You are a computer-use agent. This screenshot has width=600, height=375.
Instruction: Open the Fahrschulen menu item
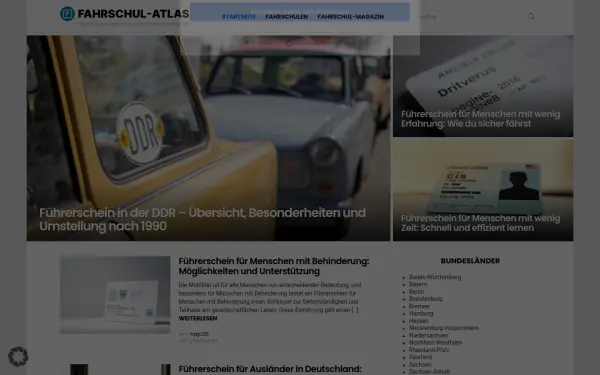287,17
